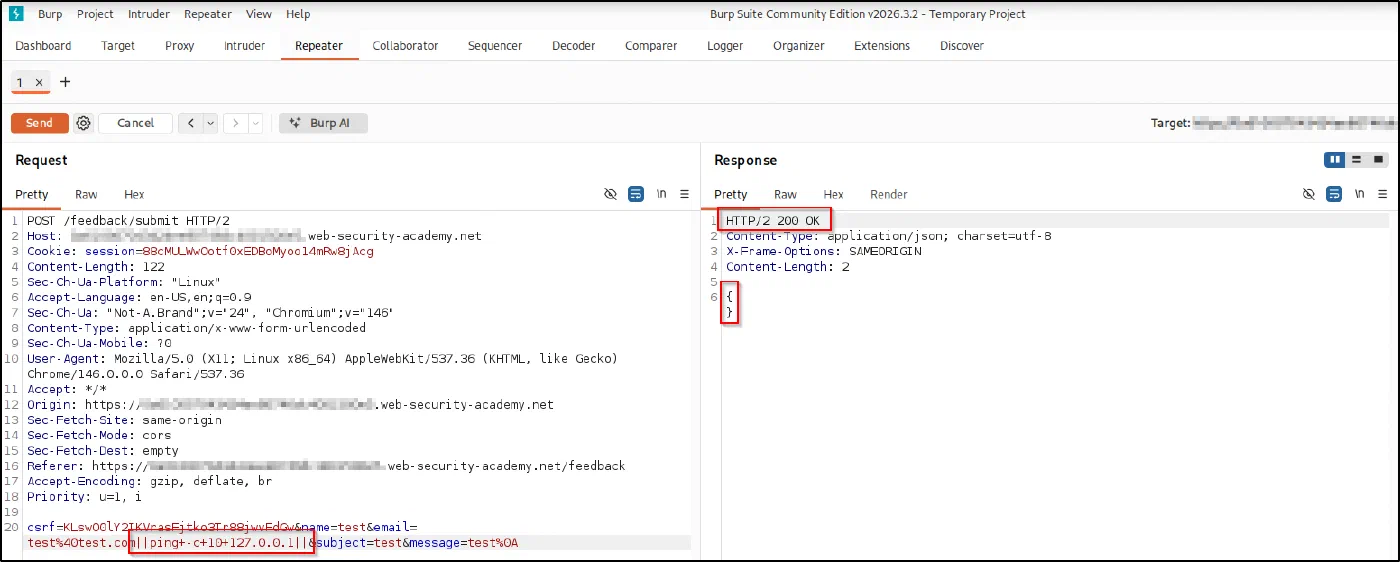Click the Burp Suite logo icon
The width and height of the screenshot is (1400, 562).
[x=16, y=14]
